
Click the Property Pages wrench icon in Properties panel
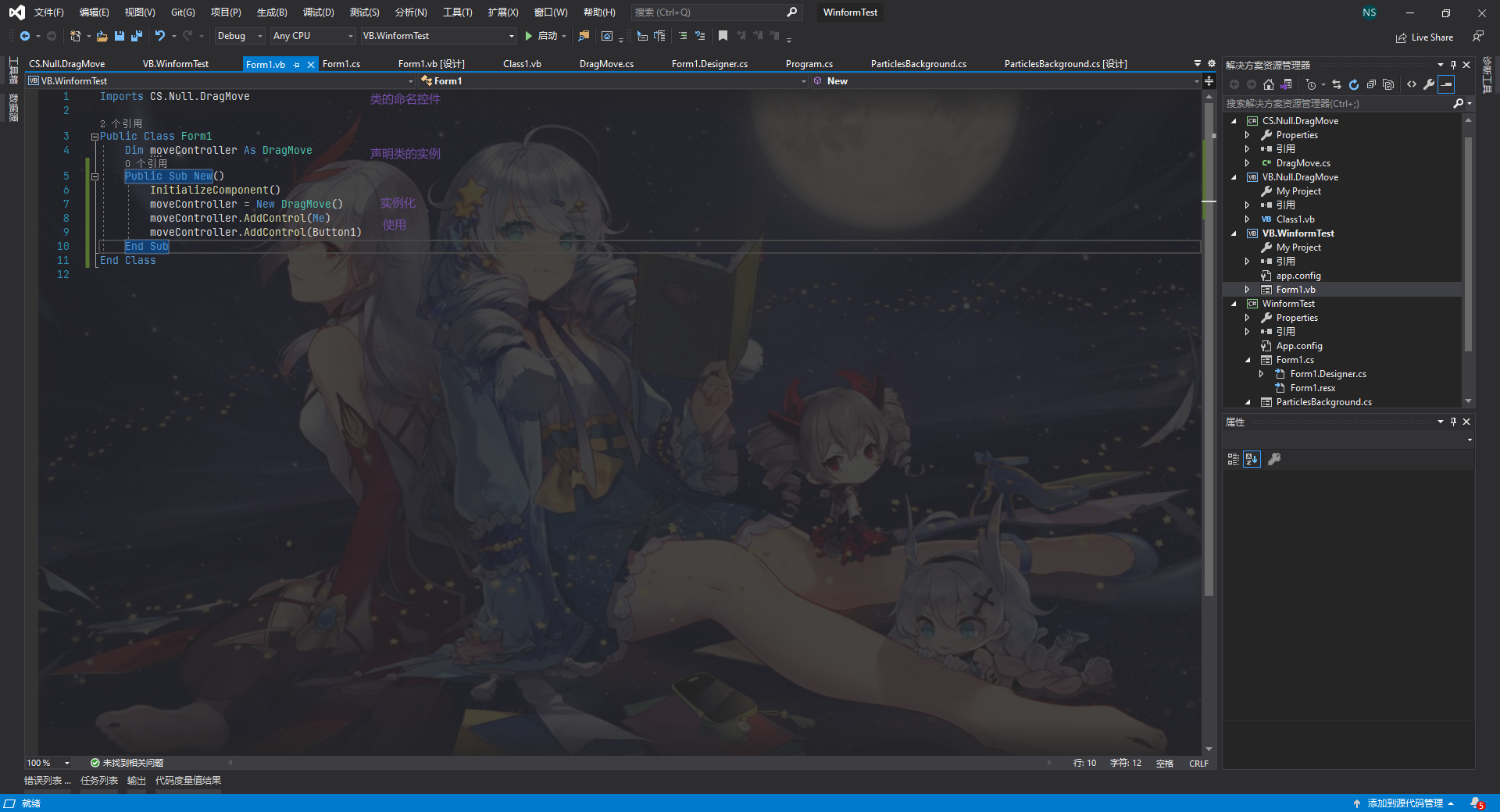coord(1274,459)
